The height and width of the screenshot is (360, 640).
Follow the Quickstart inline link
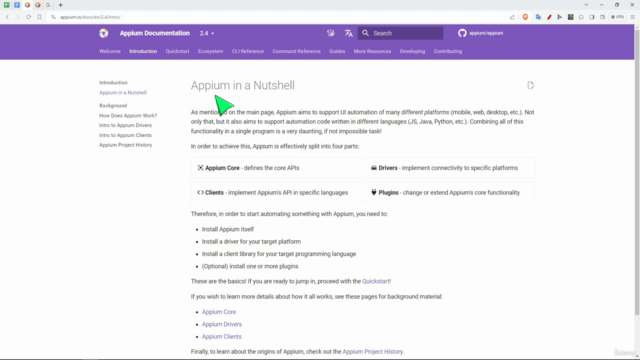point(376,281)
